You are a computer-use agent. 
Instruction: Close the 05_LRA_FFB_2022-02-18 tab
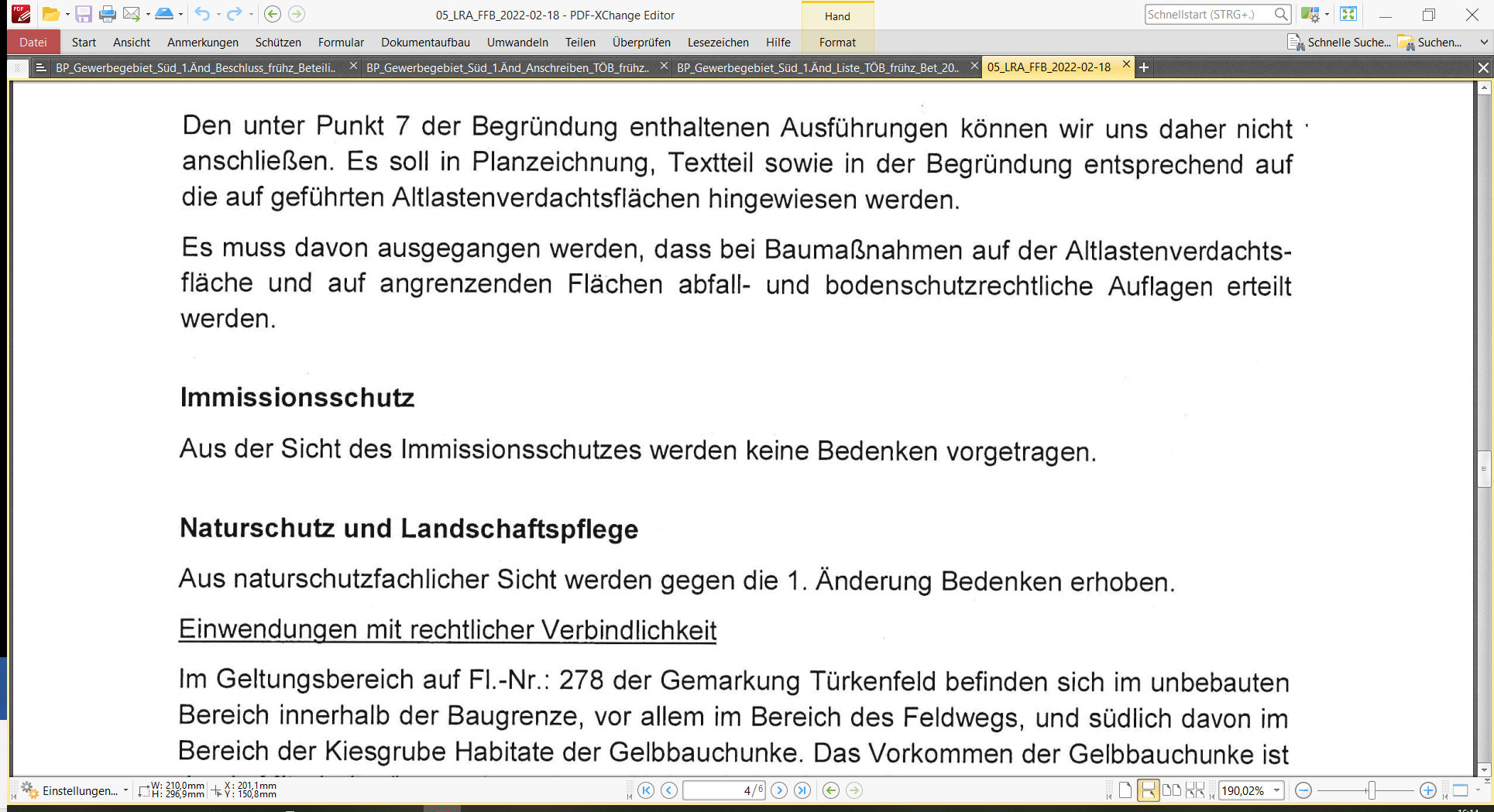pyautogui.click(x=1126, y=64)
